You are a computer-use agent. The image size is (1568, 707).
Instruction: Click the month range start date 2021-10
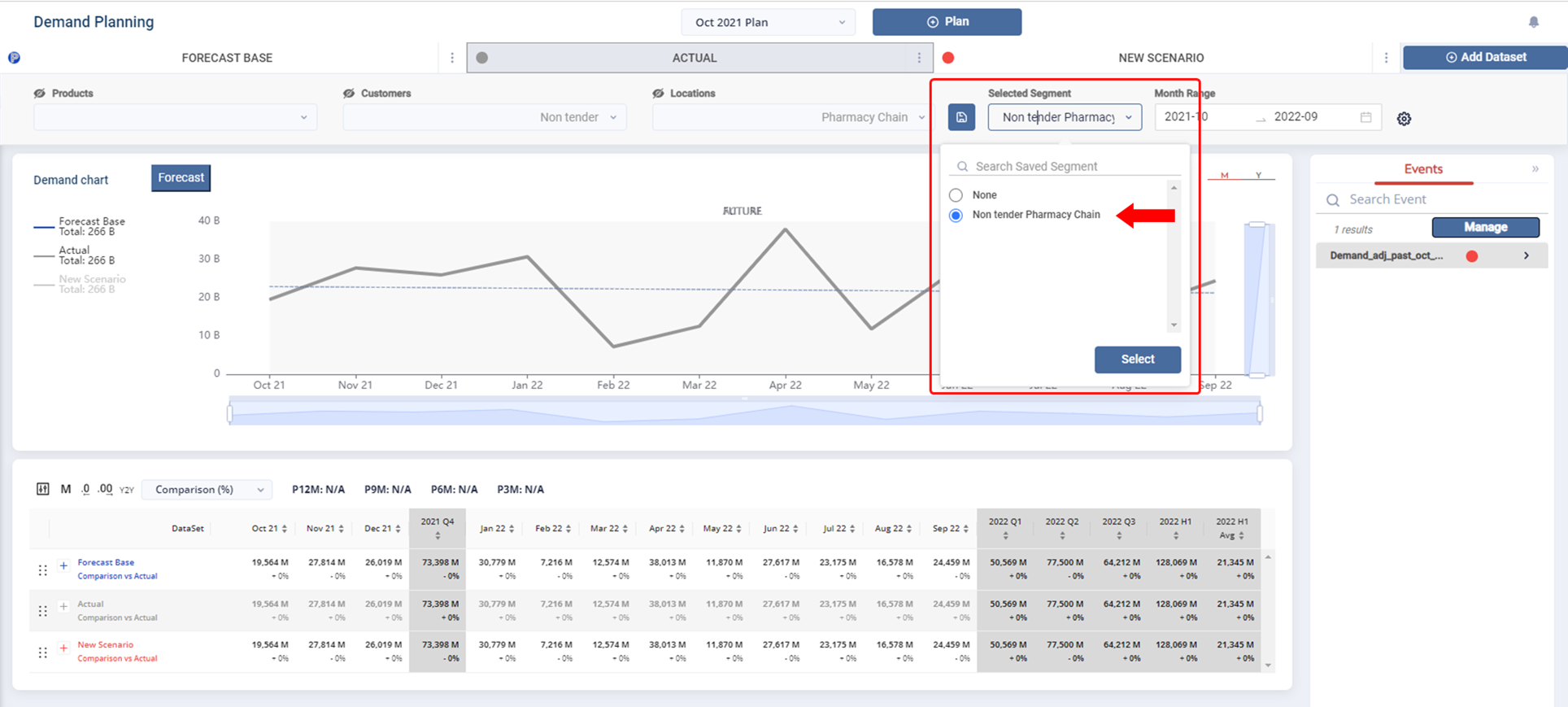(1187, 117)
